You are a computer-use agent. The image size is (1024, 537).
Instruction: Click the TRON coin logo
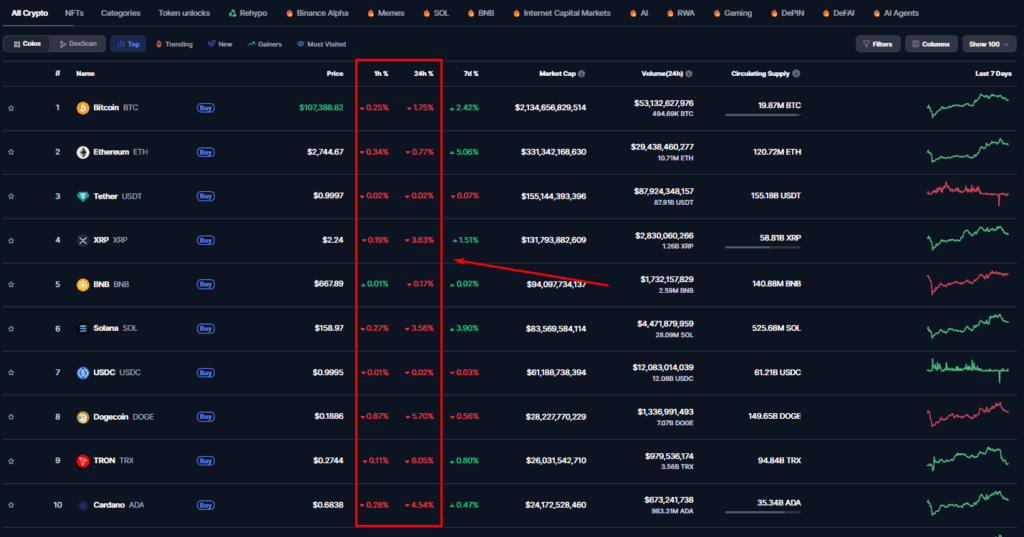pyautogui.click(x=83, y=461)
